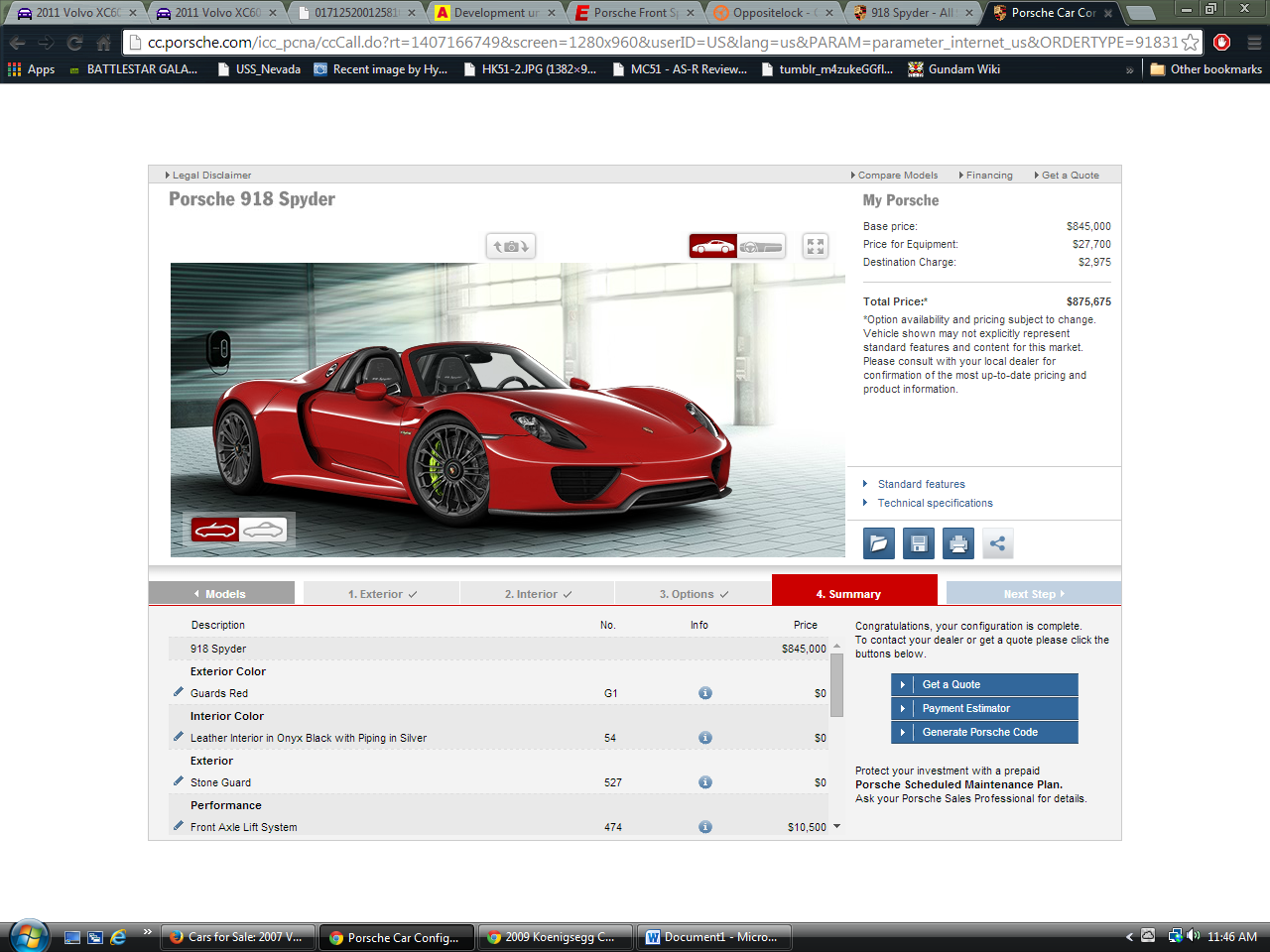Screen dimensions: 1270x952
Task: Click the key fob icon on image
Action: pos(219,350)
